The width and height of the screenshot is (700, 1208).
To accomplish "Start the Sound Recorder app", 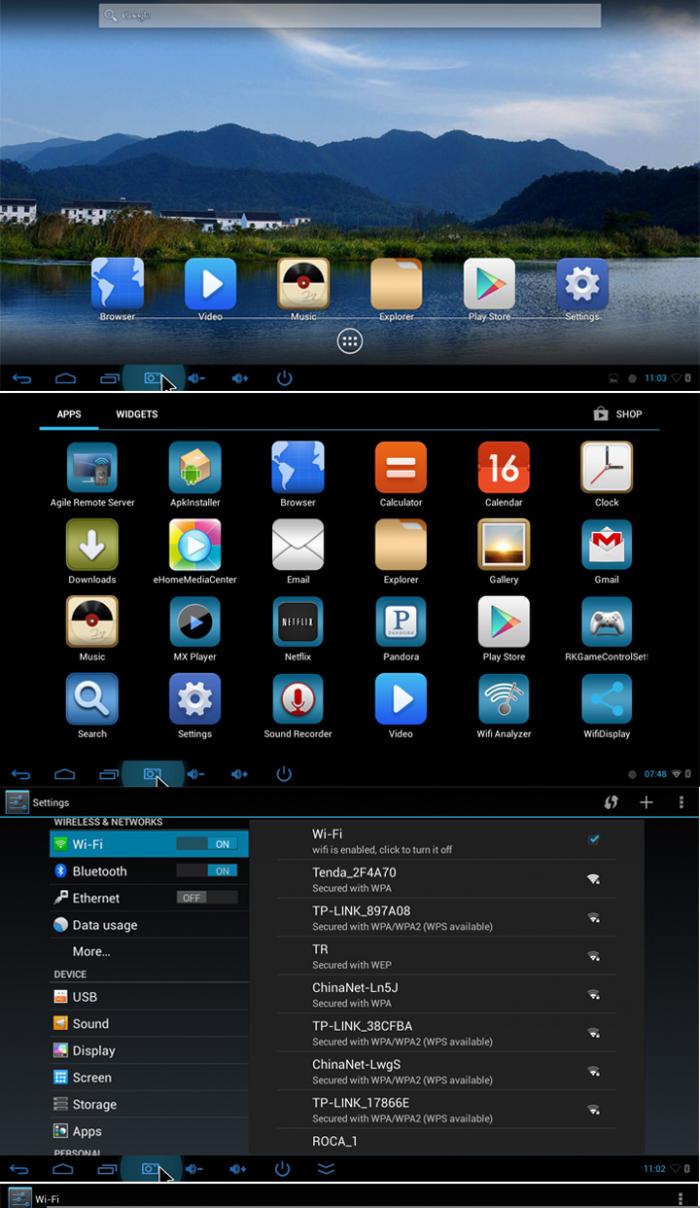I will (x=298, y=699).
